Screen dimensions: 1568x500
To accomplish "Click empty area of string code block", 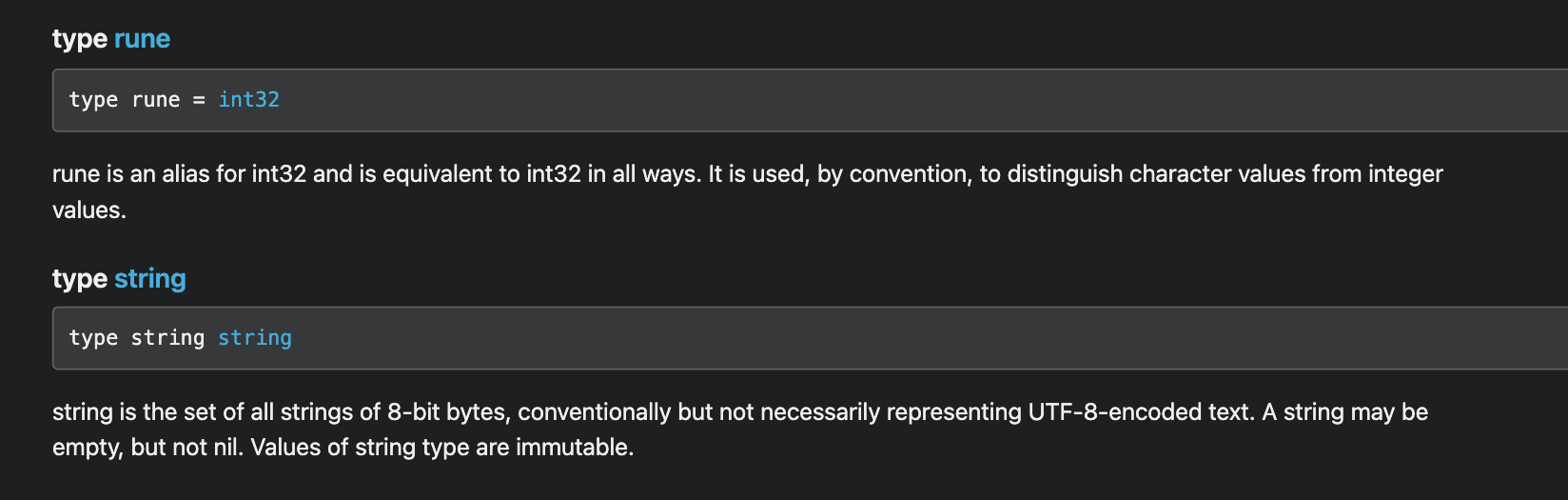I will pos(856,338).
